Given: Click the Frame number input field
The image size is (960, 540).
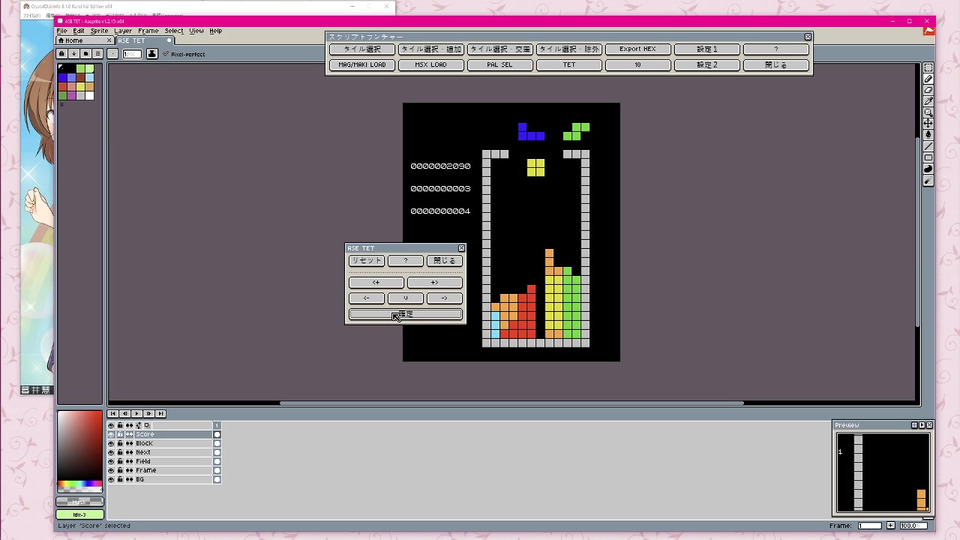Looking at the screenshot, I should tap(869, 526).
